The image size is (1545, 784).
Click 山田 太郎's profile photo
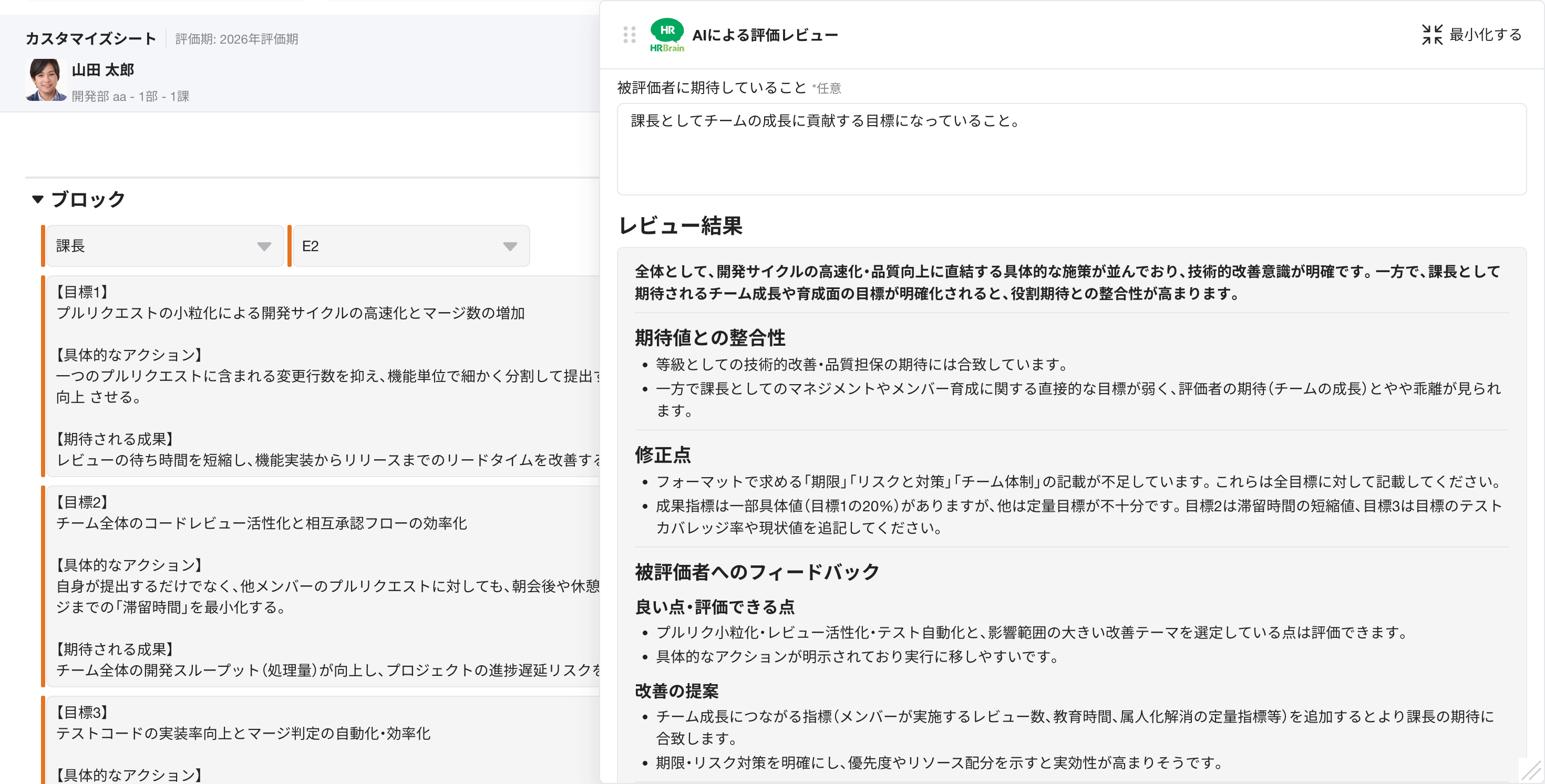(46, 80)
